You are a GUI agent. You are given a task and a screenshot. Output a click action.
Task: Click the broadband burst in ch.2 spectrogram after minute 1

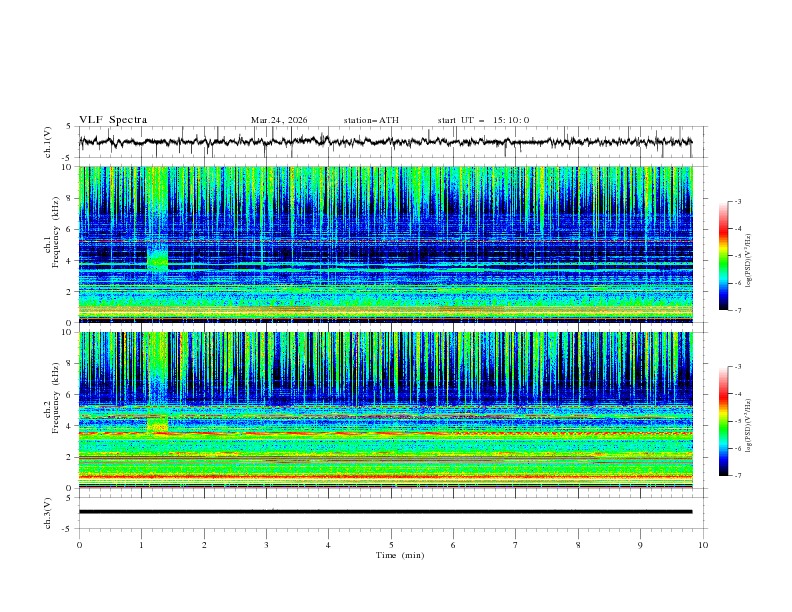tap(158, 381)
